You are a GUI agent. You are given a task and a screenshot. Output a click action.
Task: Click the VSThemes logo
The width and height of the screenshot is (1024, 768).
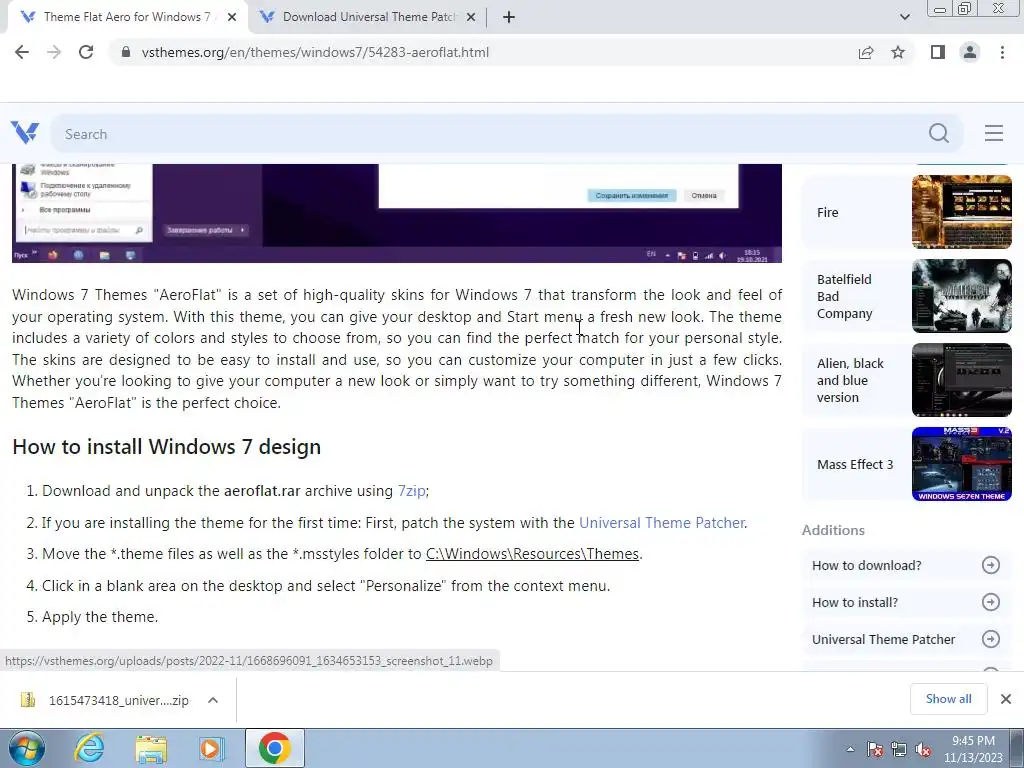click(x=25, y=133)
